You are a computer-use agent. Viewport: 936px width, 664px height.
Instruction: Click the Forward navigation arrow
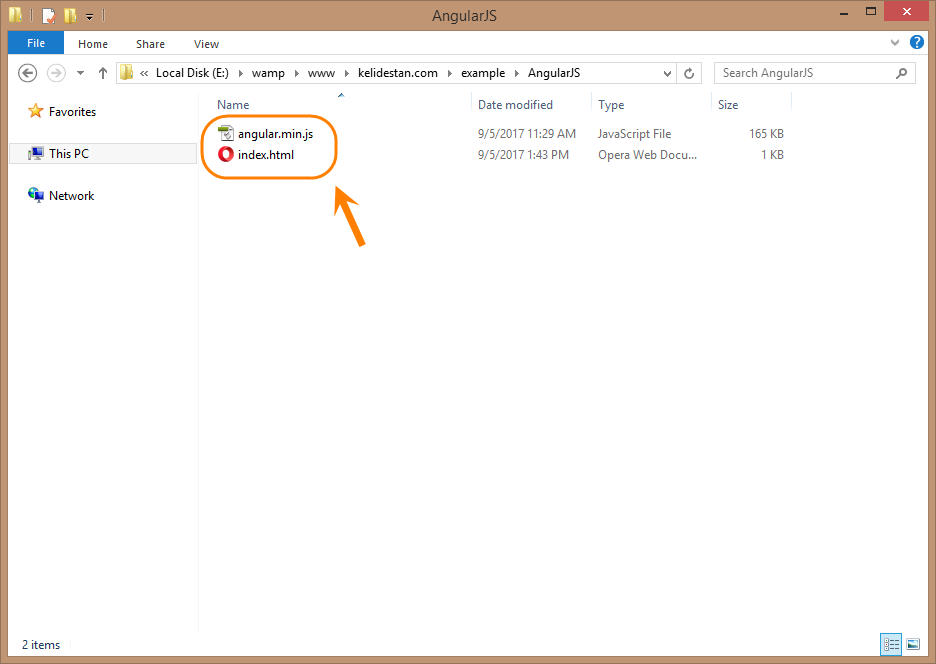(56, 73)
